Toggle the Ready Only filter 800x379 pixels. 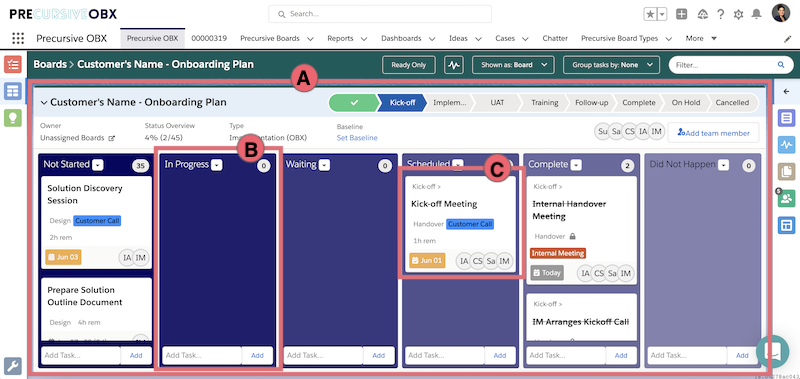(x=409, y=65)
